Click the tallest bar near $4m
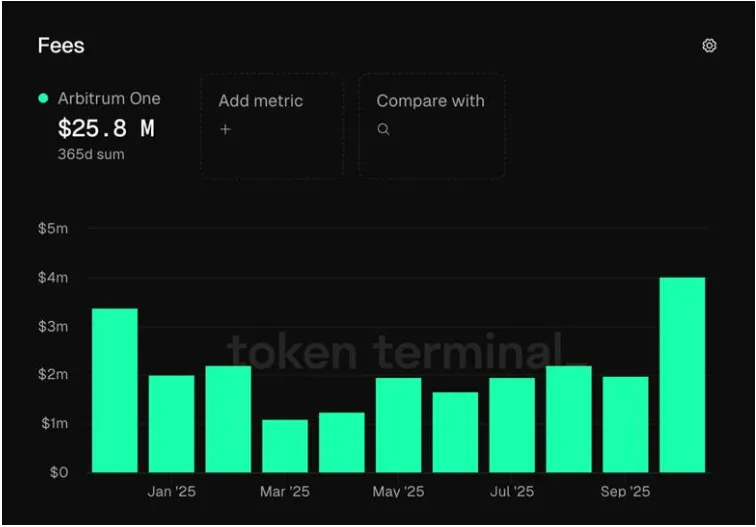This screenshot has height=527, width=756. tap(682, 375)
